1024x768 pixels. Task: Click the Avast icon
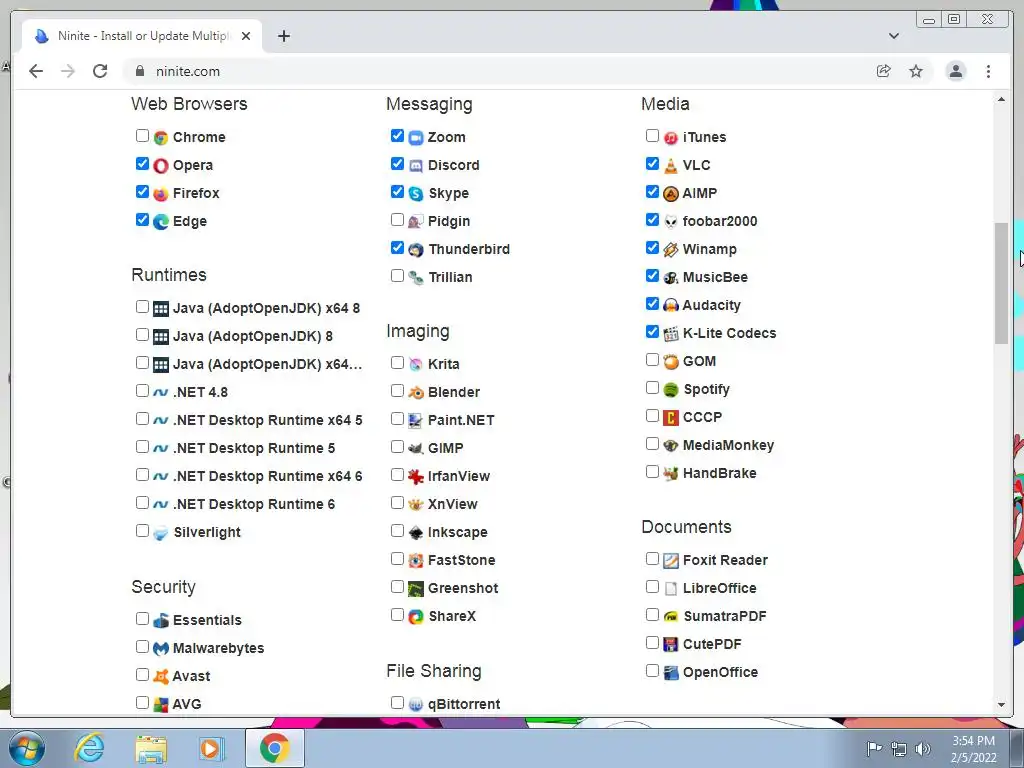[x=161, y=677]
